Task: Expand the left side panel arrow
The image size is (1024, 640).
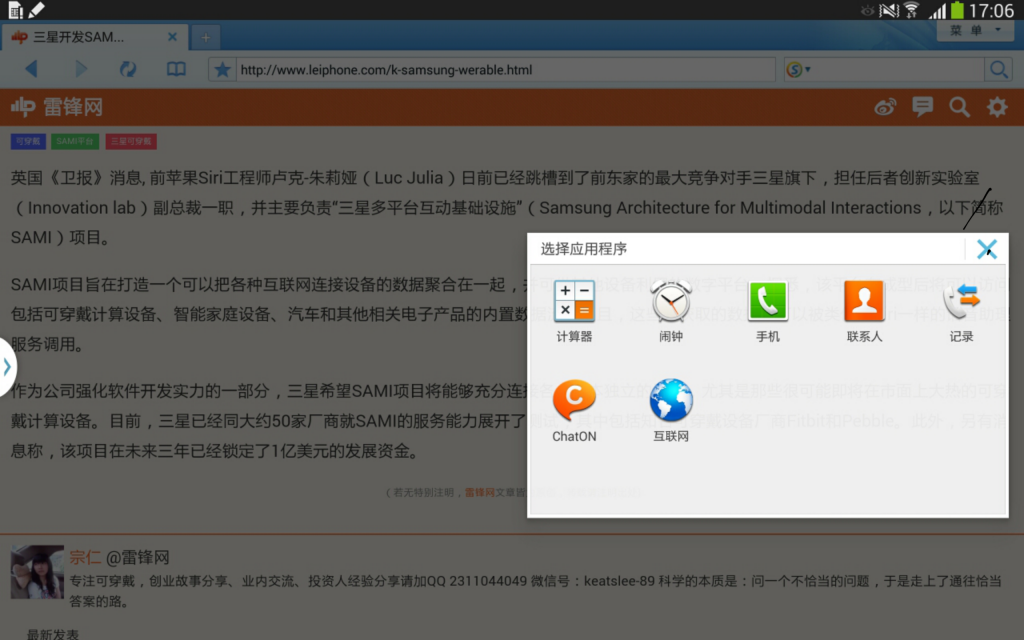Action: [7, 367]
